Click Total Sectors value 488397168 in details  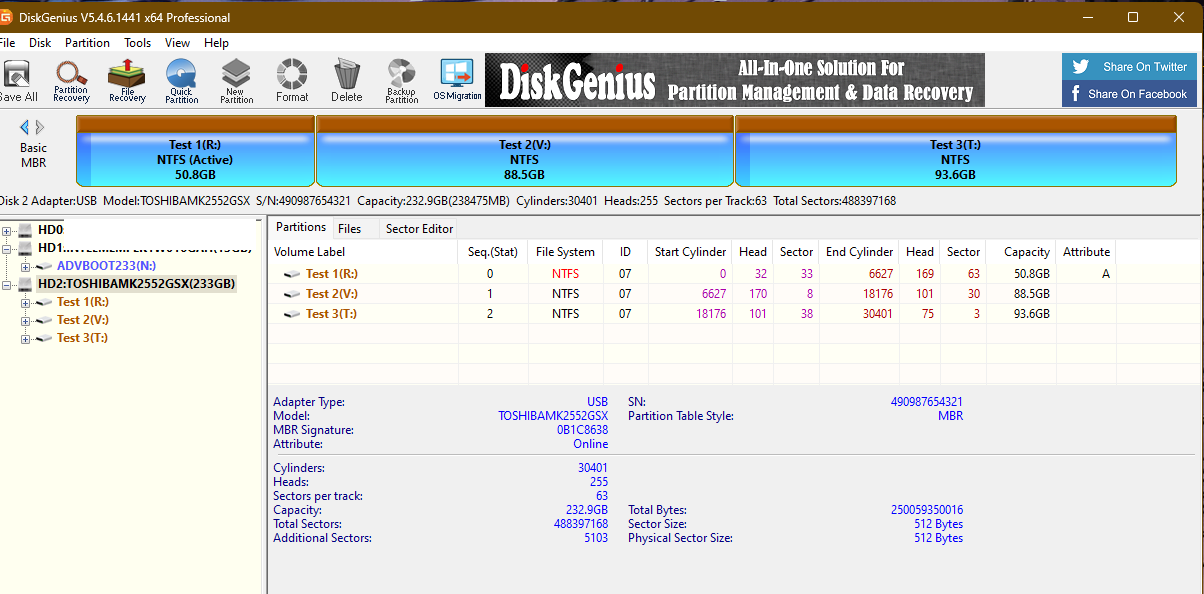(x=581, y=524)
